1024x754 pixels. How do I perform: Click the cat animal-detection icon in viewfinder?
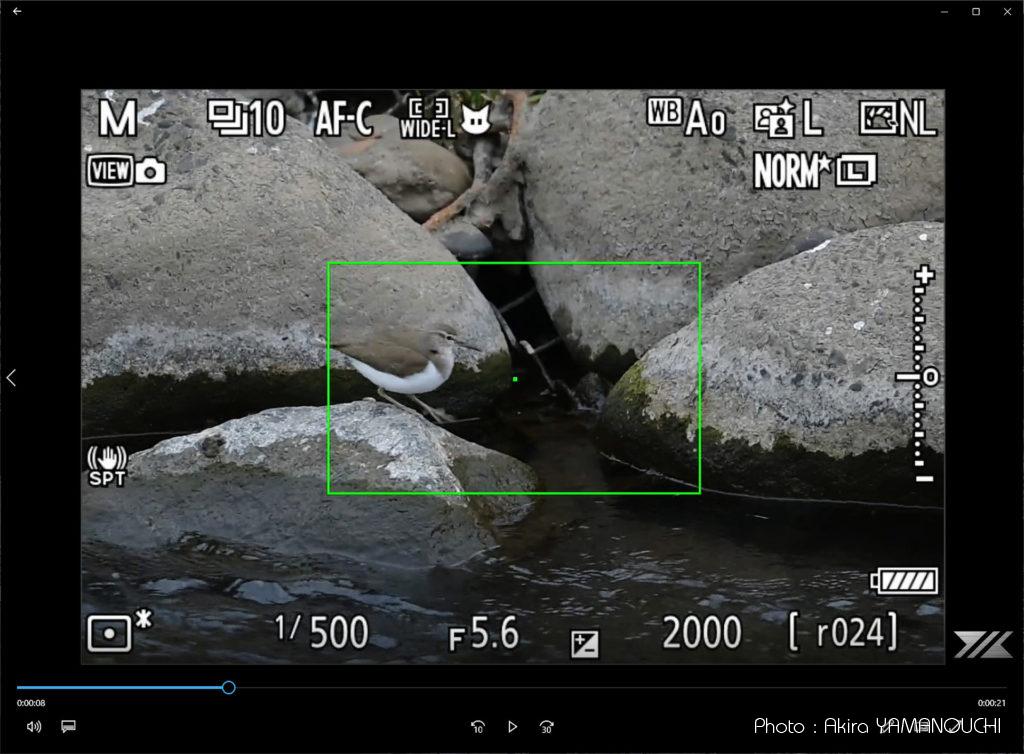(x=474, y=120)
